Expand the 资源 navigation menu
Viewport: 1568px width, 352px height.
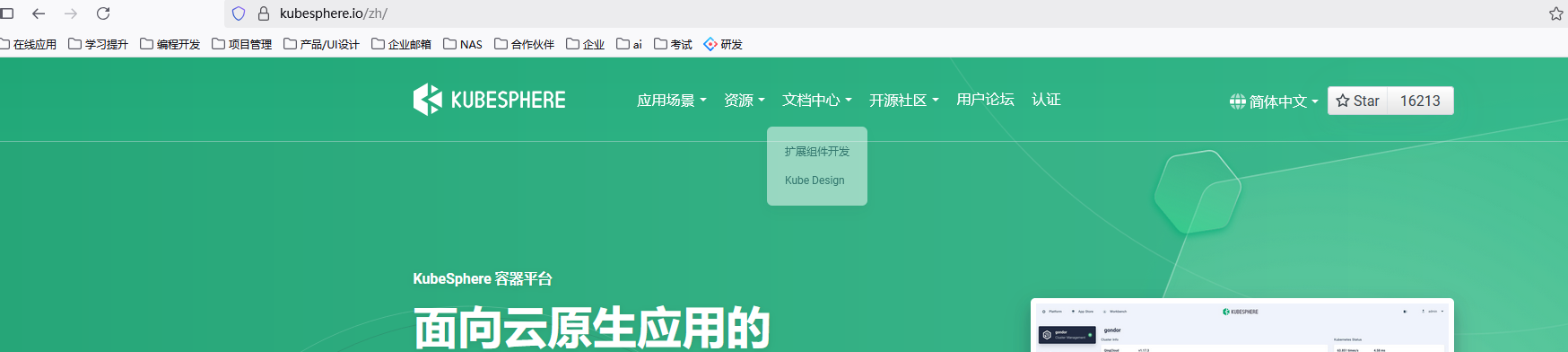745,101
